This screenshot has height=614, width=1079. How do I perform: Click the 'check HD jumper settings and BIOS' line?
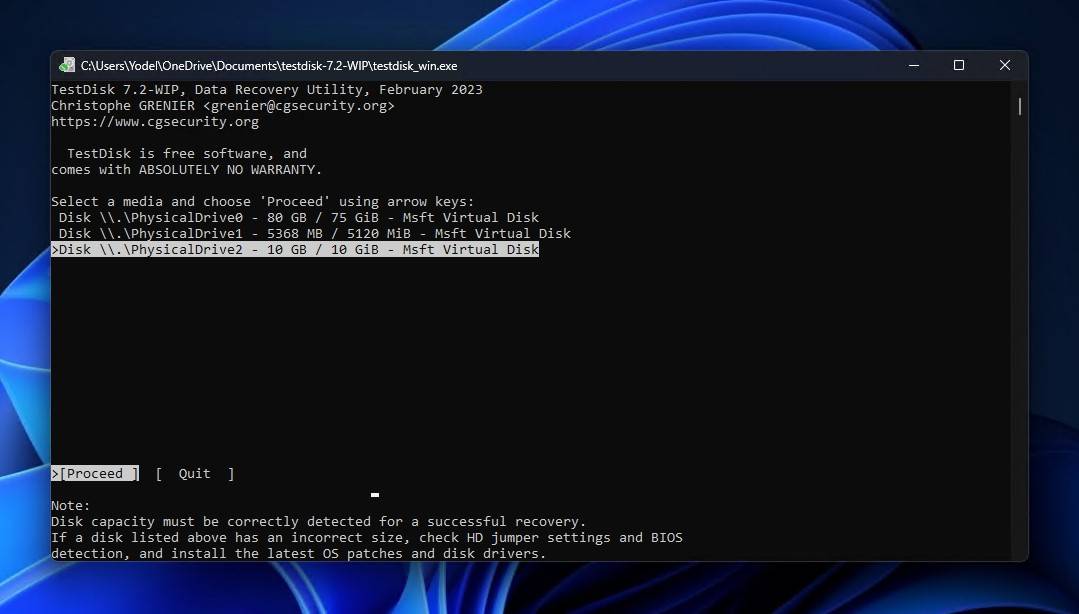tap(367, 537)
